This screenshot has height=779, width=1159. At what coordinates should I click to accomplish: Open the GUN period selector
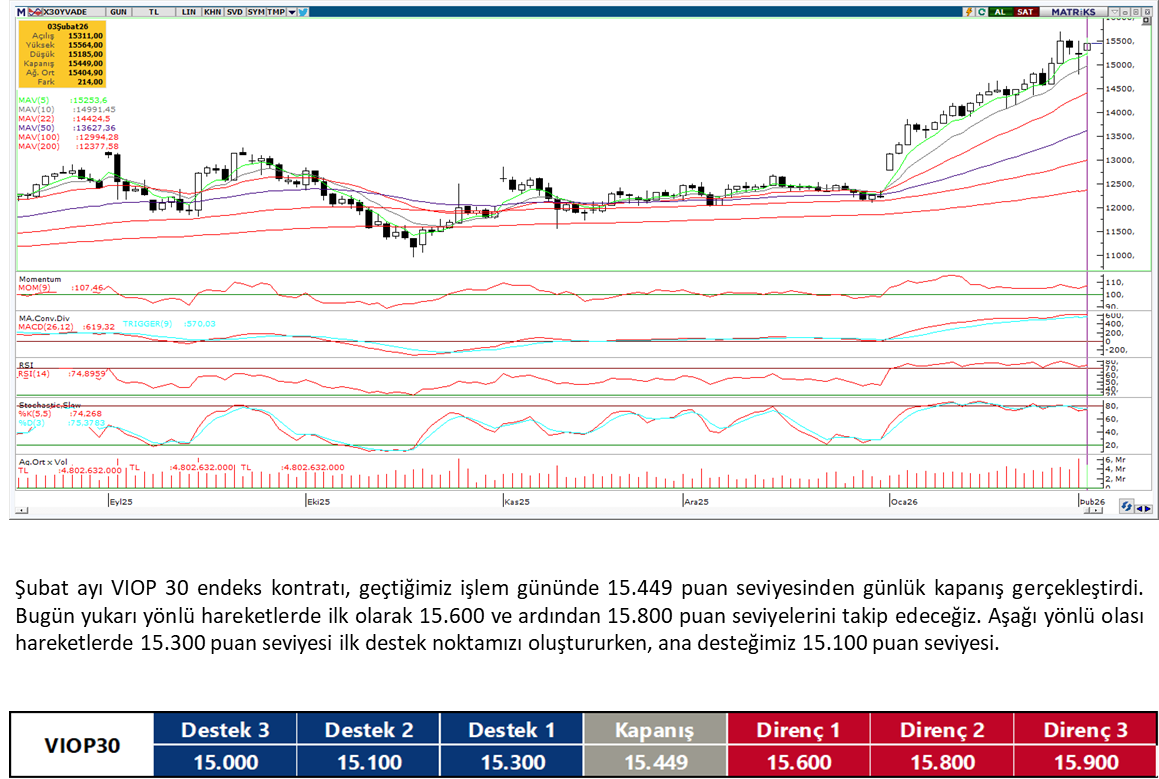click(118, 12)
